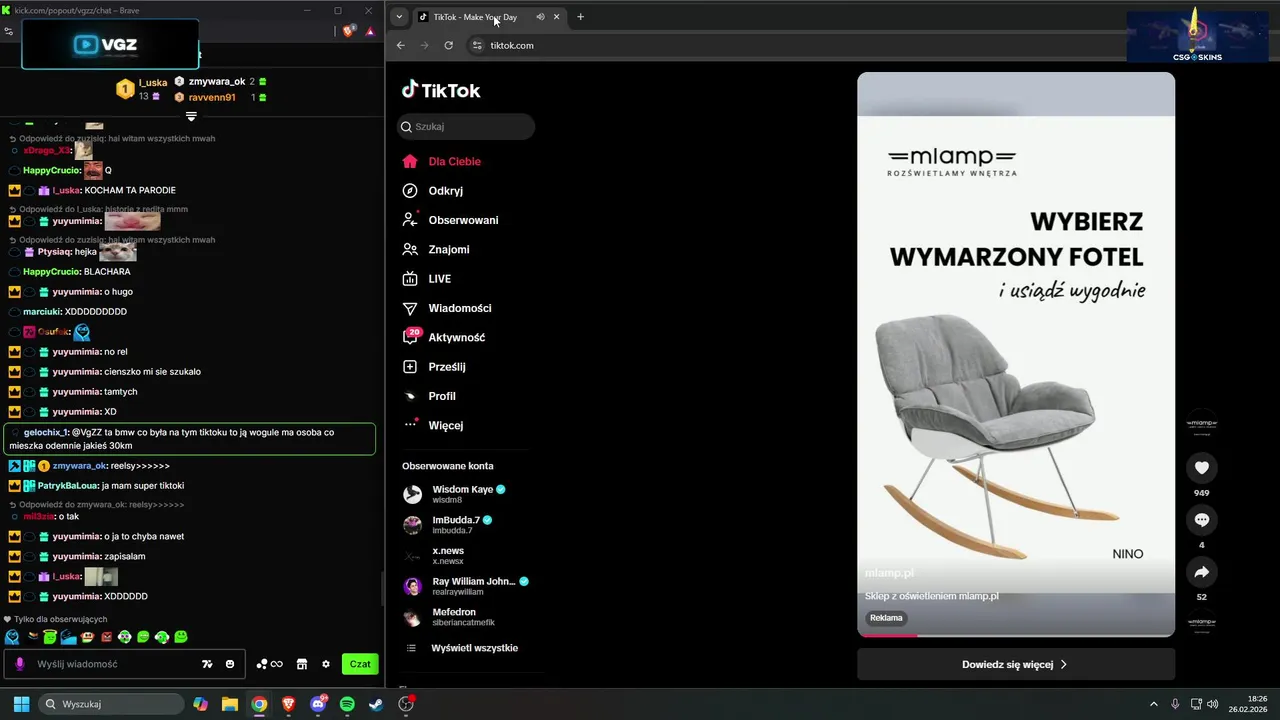Share the mlamp video with arrow icon

(x=1202, y=572)
